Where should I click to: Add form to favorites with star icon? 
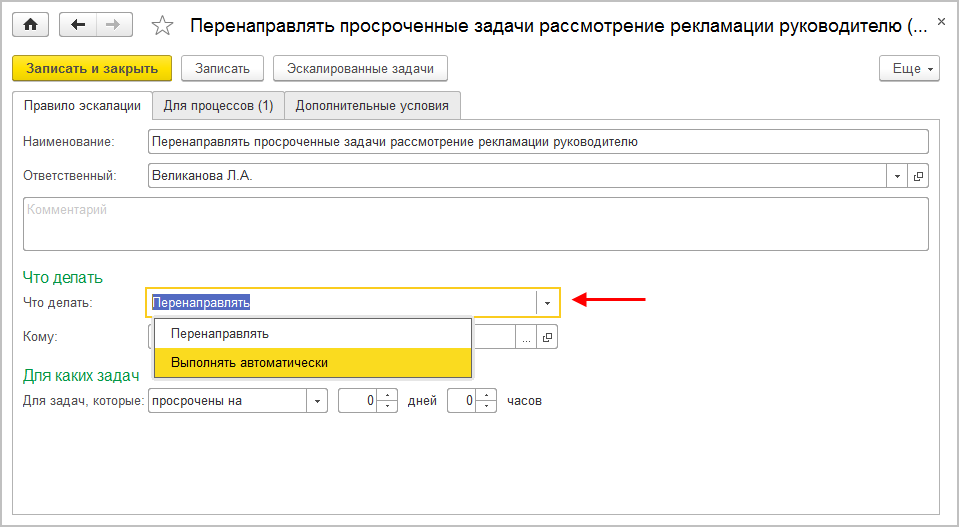coord(162,27)
